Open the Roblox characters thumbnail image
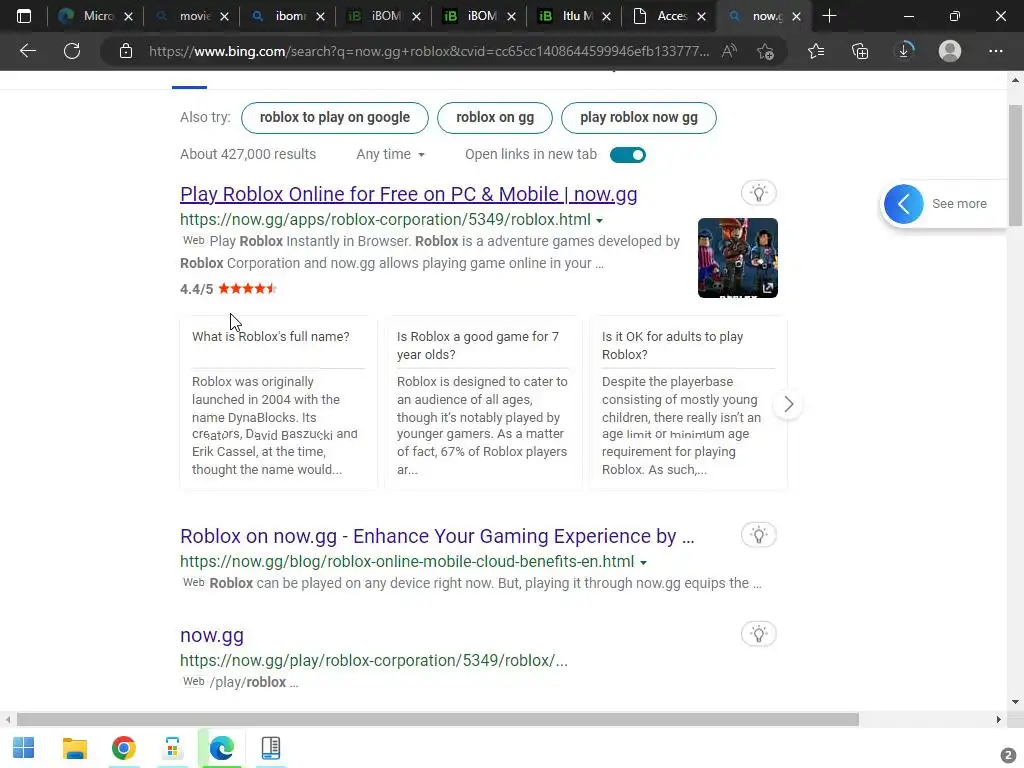The height and width of the screenshot is (768, 1024). pos(737,258)
